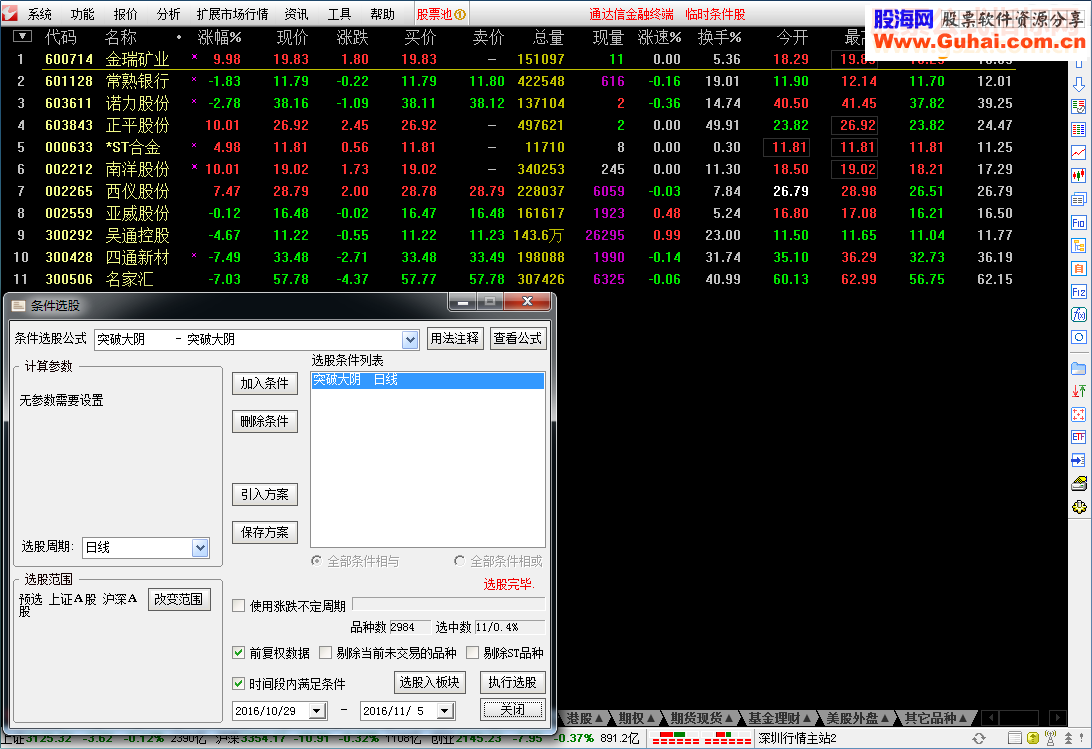Expand column header dropdown arrow beside 代码
Image resolution: width=1092 pixels, height=749 pixels.
(22, 36)
